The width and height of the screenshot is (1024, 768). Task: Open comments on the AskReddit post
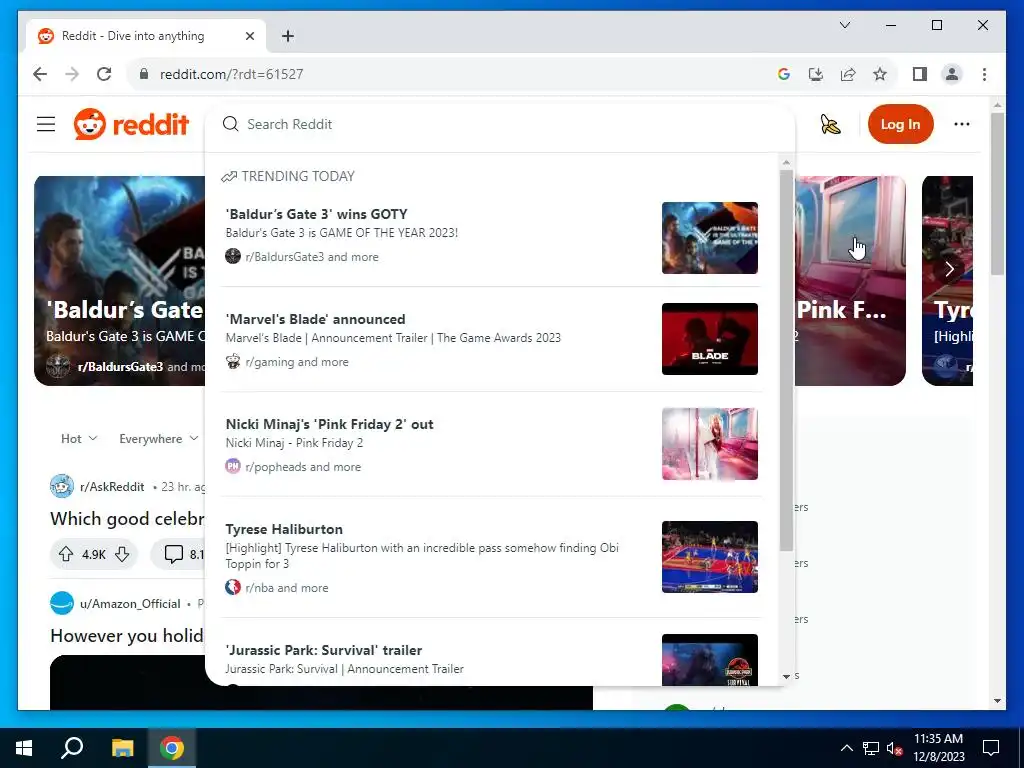pyautogui.click(x=178, y=554)
